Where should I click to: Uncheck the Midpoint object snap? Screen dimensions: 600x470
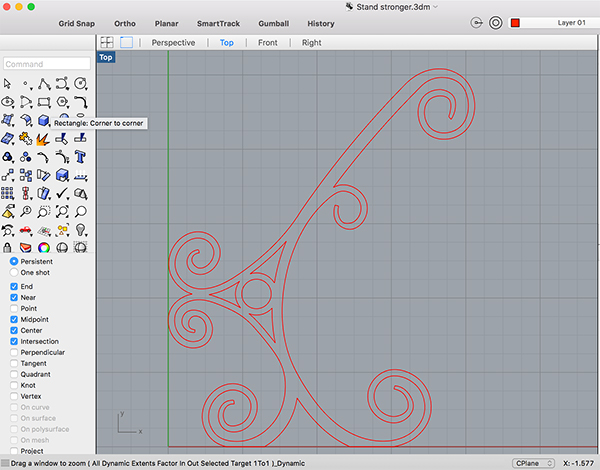coord(14,319)
